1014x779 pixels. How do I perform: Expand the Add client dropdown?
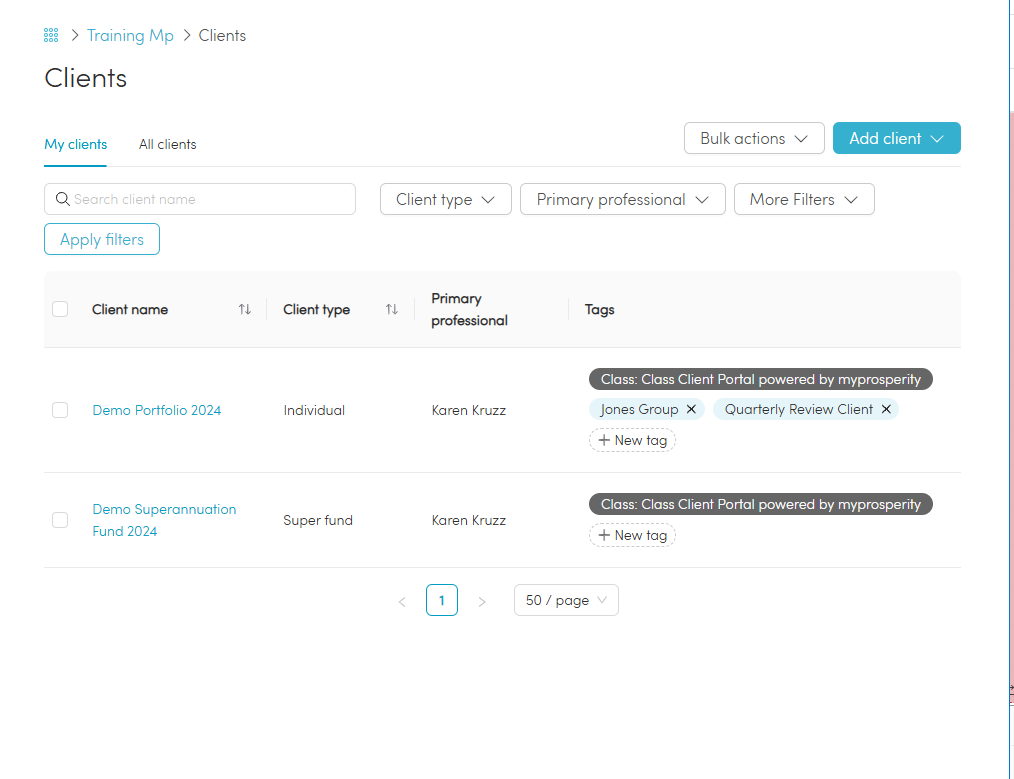[x=896, y=138]
